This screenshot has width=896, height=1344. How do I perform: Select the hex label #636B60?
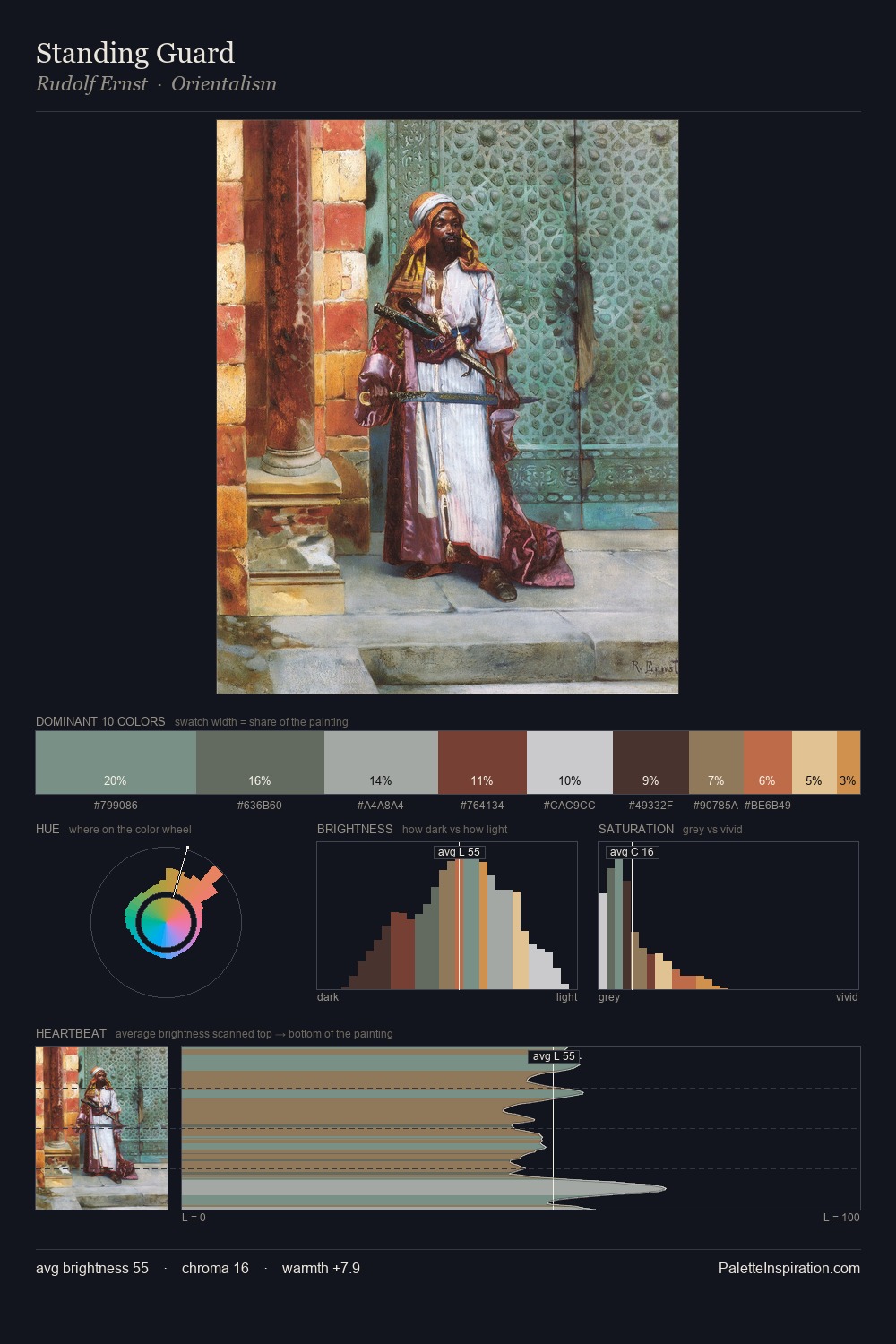point(260,806)
